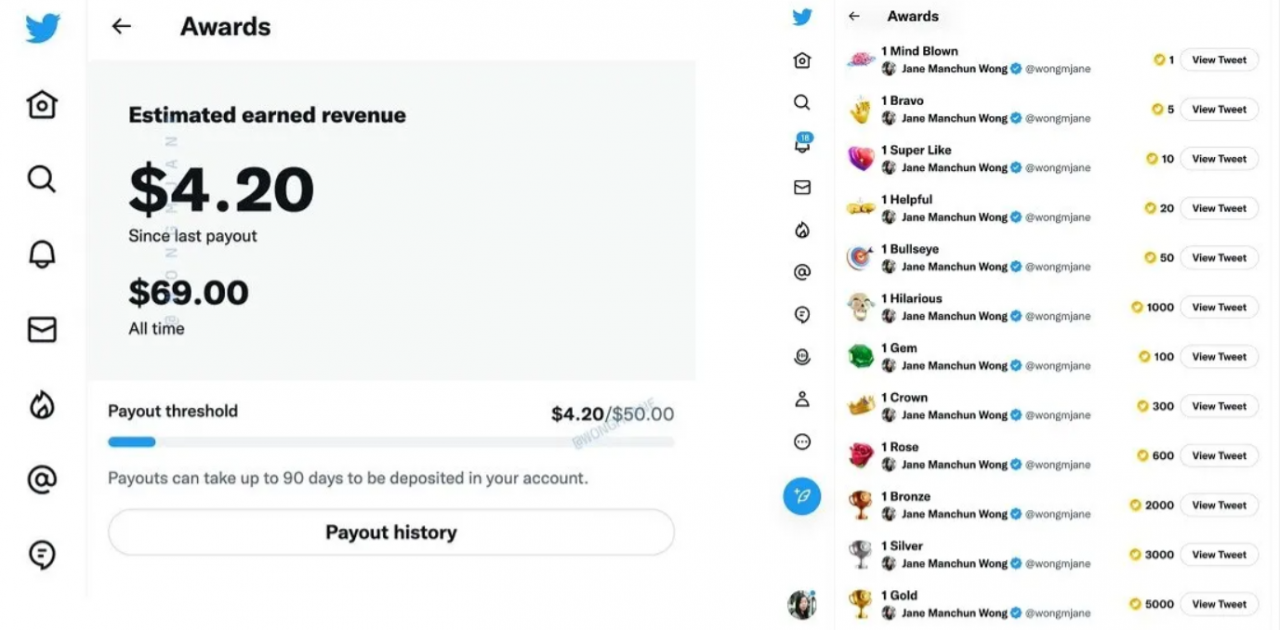Image resolution: width=1280 pixels, height=630 pixels.
Task: Open Profile person icon in small sidebar
Action: (802, 399)
